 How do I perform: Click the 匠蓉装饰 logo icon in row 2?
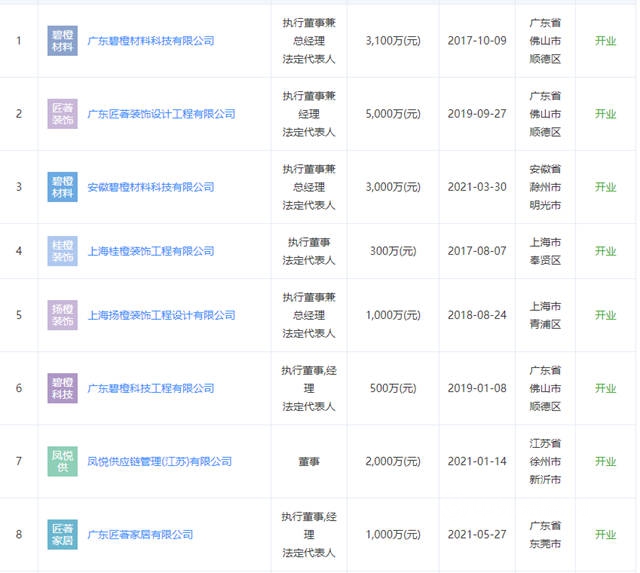(62, 114)
